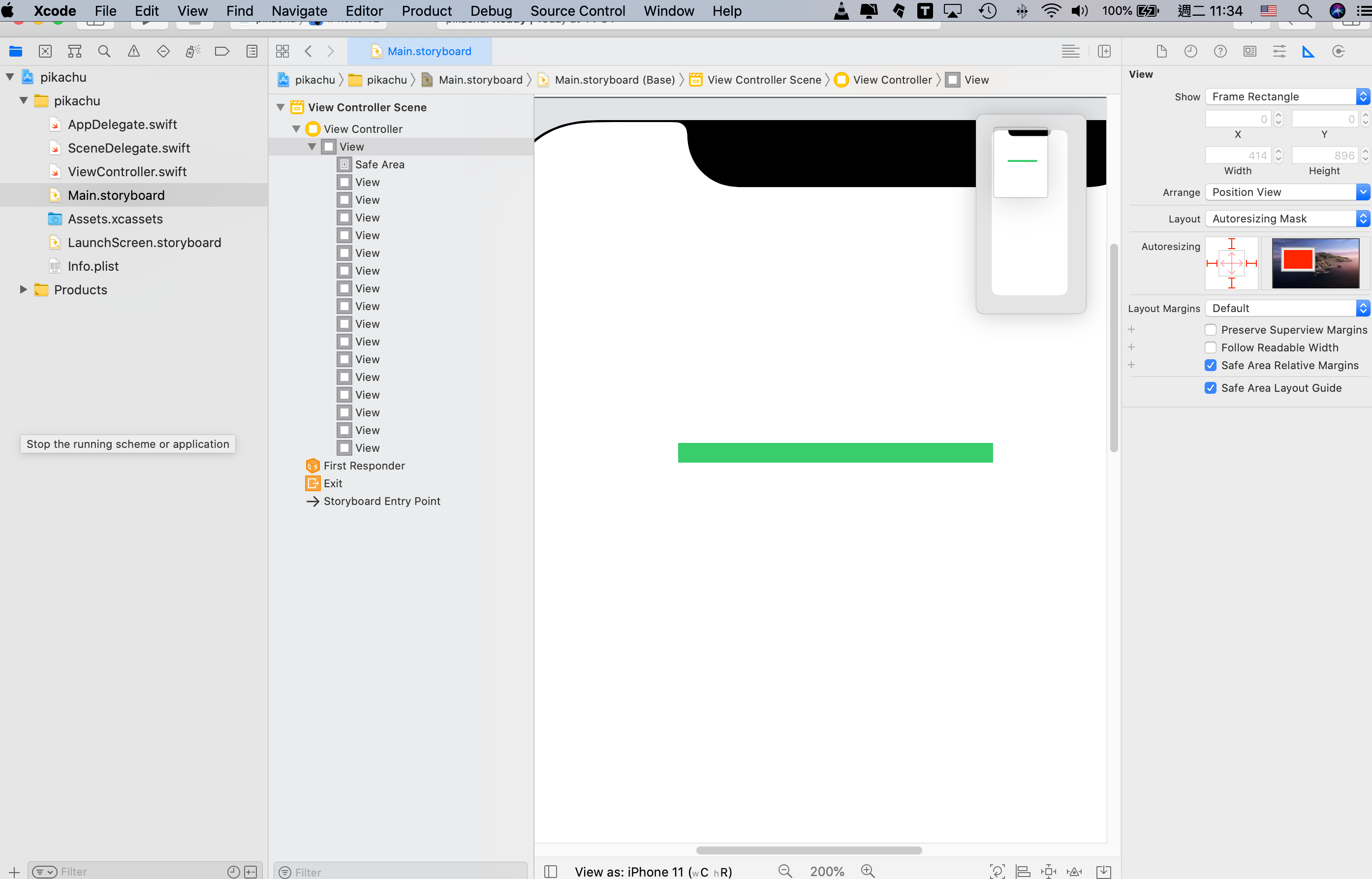This screenshot has height=879, width=1372.
Task: Toggle the document outline sidebar icon
Action: (x=550, y=871)
